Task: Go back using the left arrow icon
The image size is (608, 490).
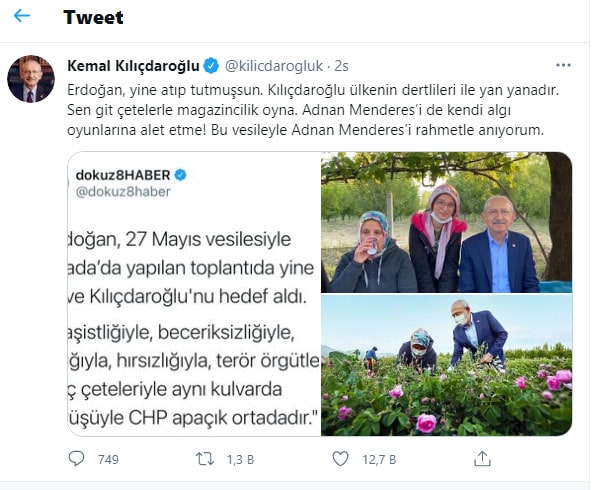Action: point(22,16)
